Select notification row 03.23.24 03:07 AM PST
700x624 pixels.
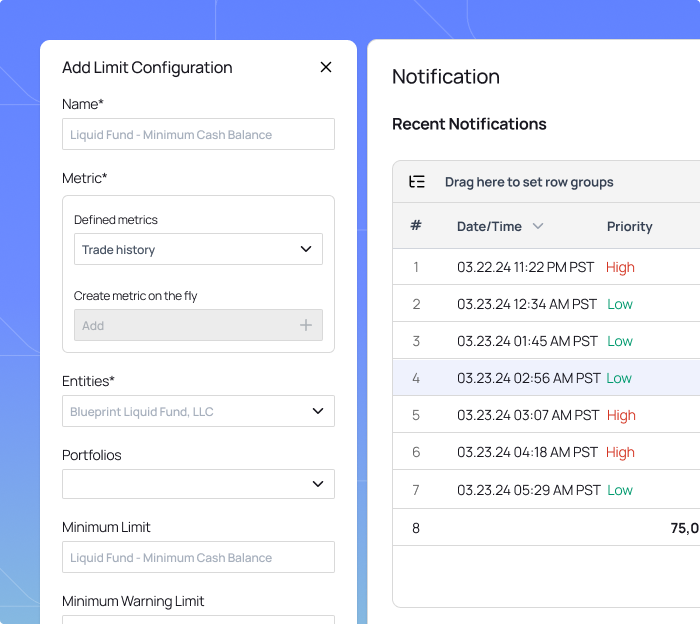click(x=546, y=415)
